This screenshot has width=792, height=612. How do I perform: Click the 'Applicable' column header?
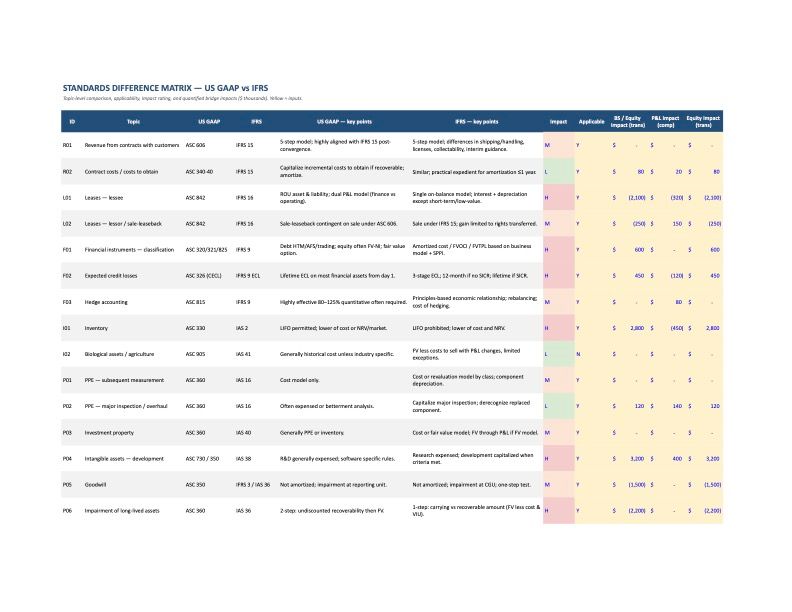[x=591, y=122]
